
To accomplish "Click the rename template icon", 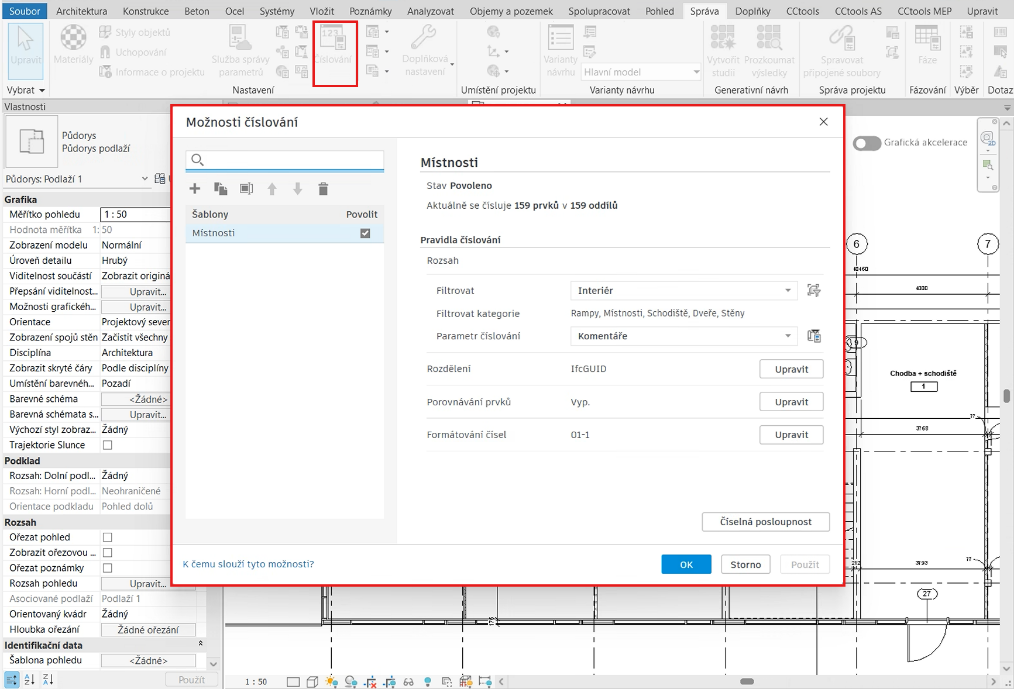I will tap(246, 189).
